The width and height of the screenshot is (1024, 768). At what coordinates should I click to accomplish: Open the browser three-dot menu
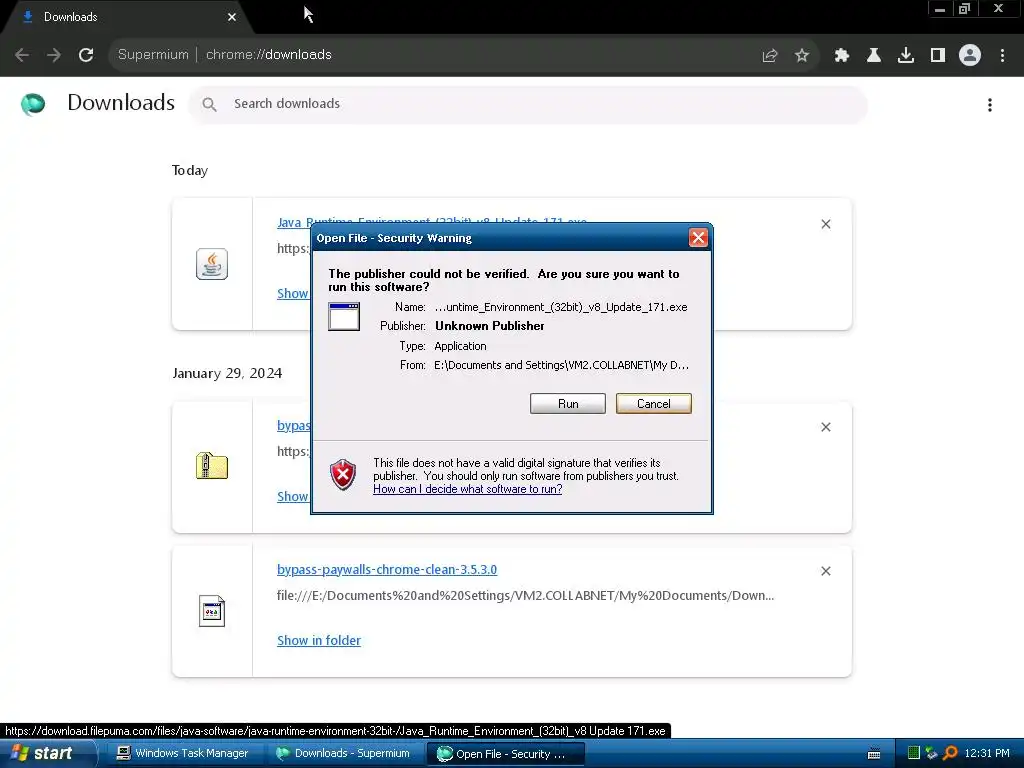point(1002,56)
